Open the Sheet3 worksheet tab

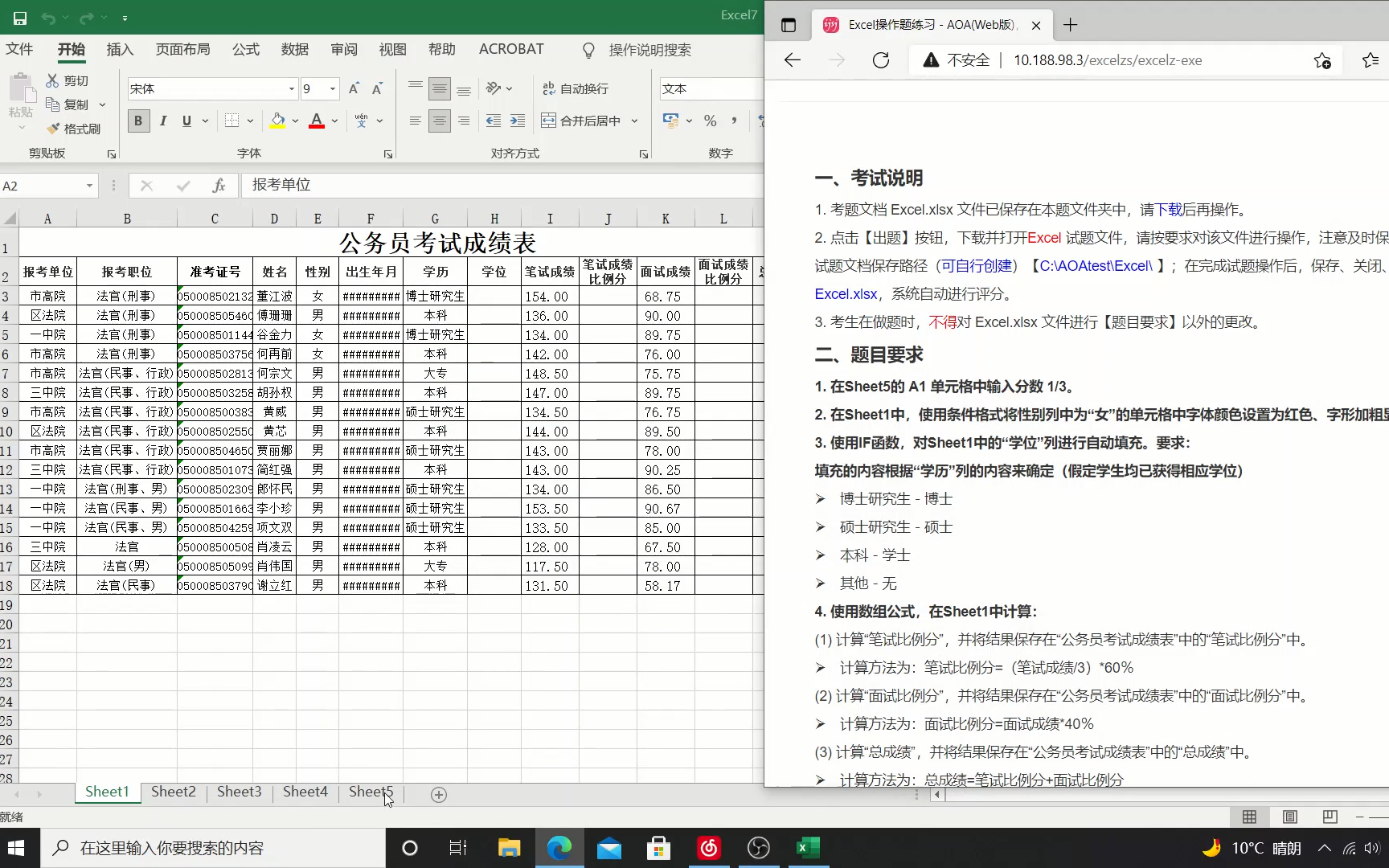pyautogui.click(x=239, y=792)
